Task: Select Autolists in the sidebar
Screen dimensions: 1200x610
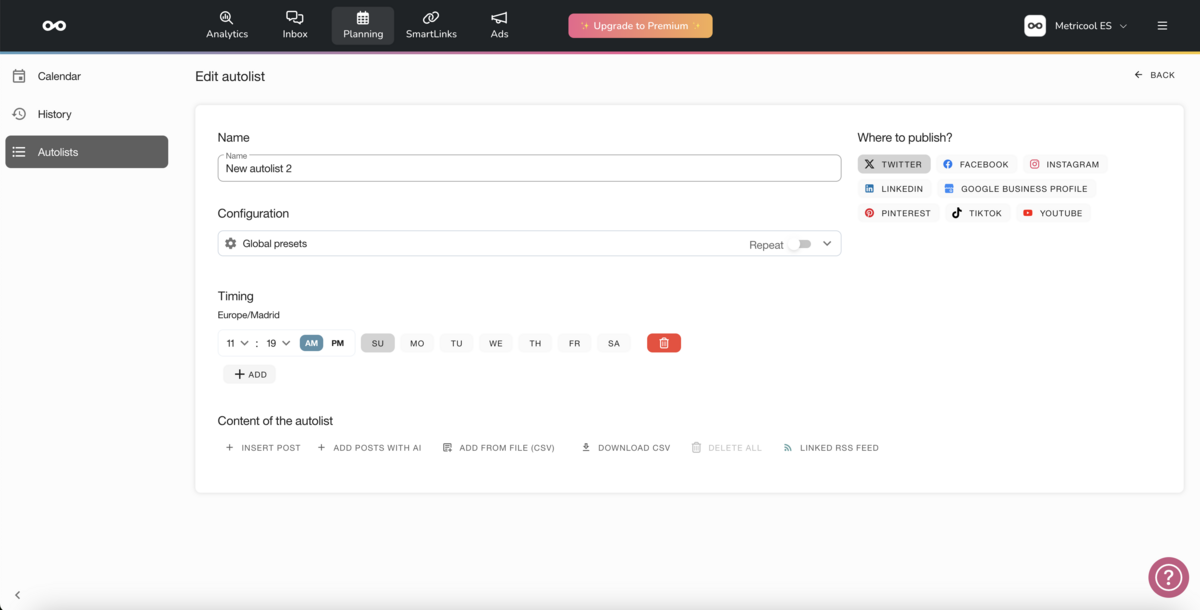Action: tap(87, 152)
